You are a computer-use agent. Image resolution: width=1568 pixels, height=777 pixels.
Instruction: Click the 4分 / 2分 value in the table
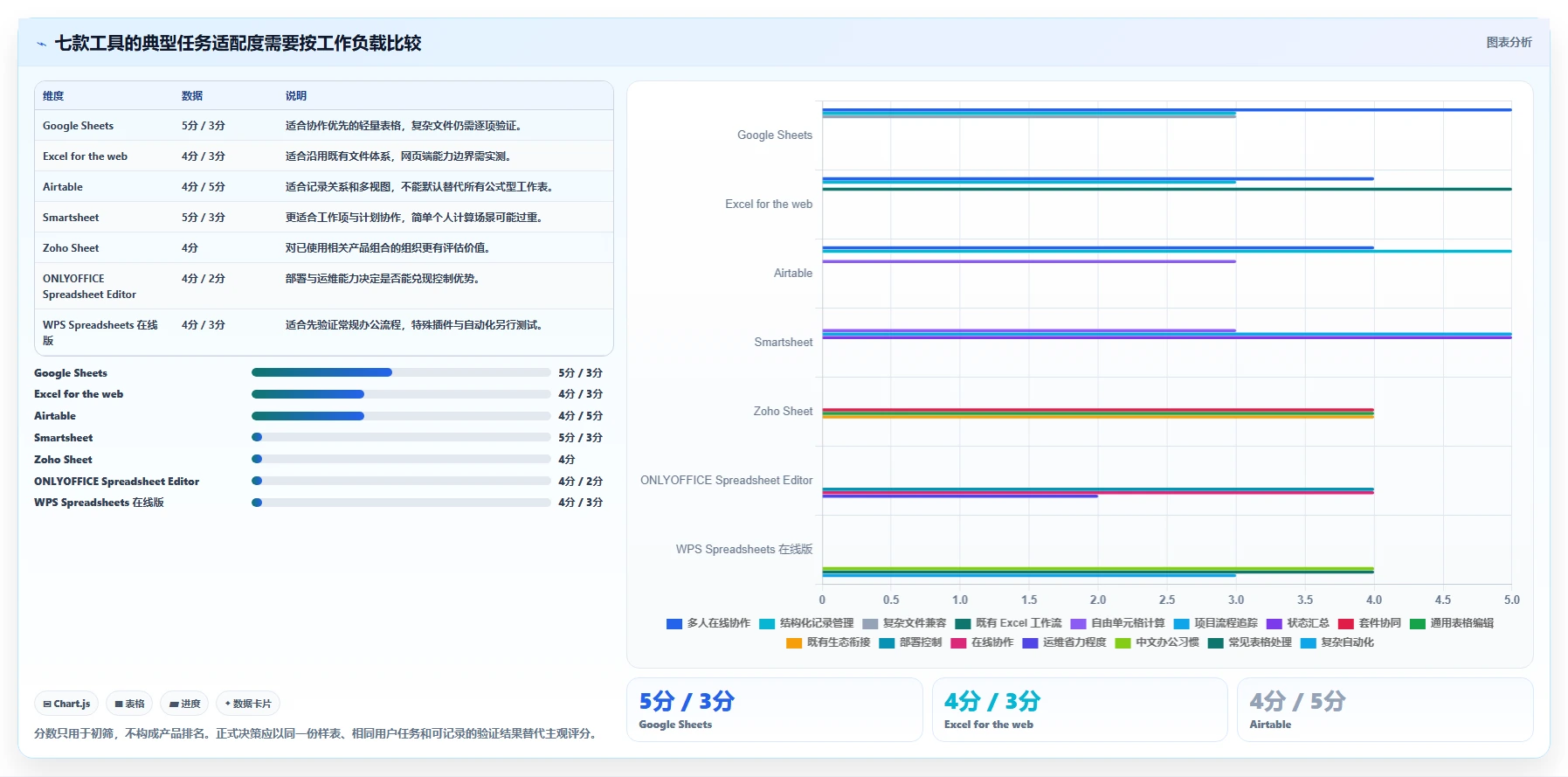point(204,279)
